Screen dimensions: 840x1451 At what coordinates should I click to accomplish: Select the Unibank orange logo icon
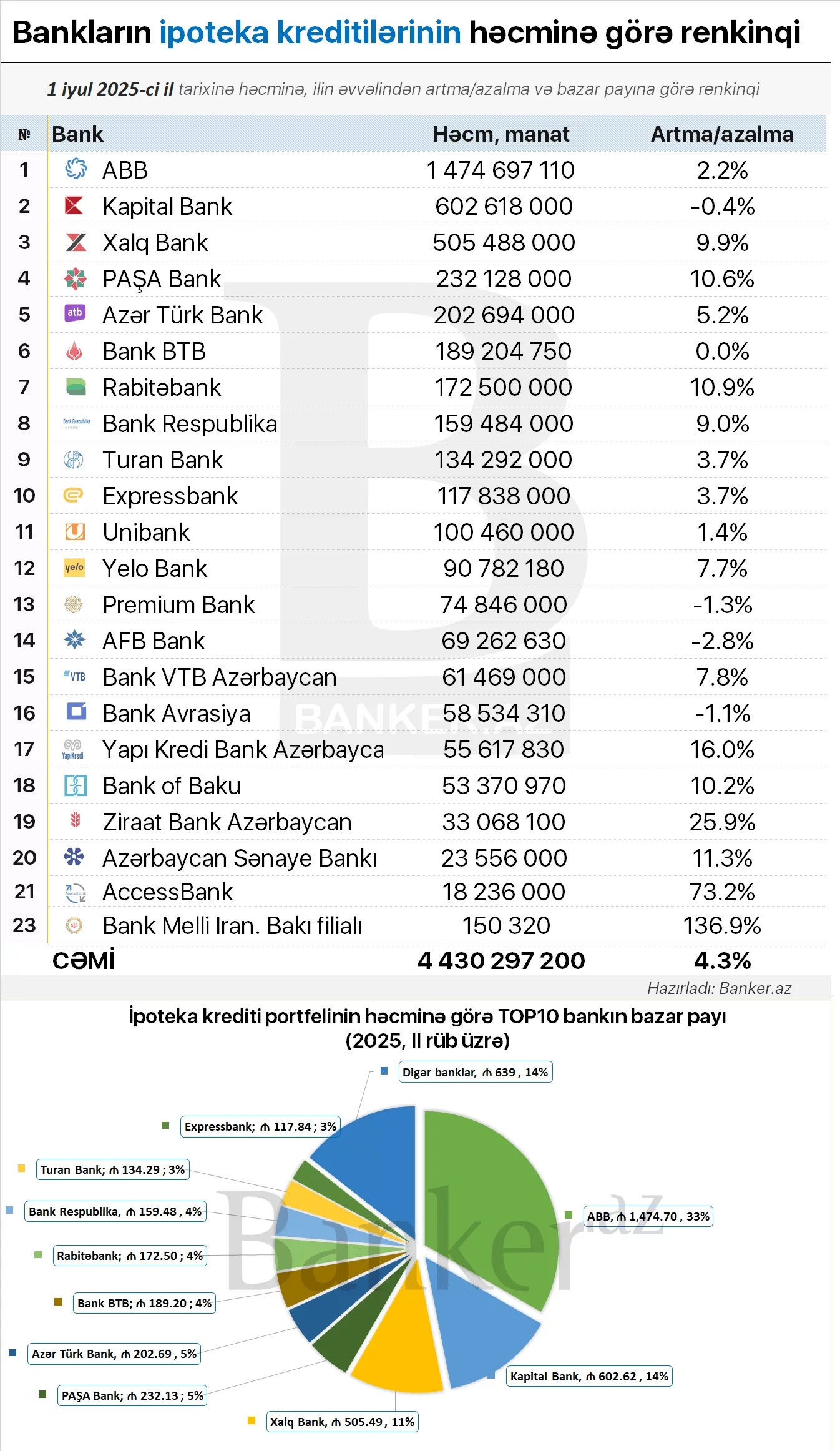click(75, 531)
